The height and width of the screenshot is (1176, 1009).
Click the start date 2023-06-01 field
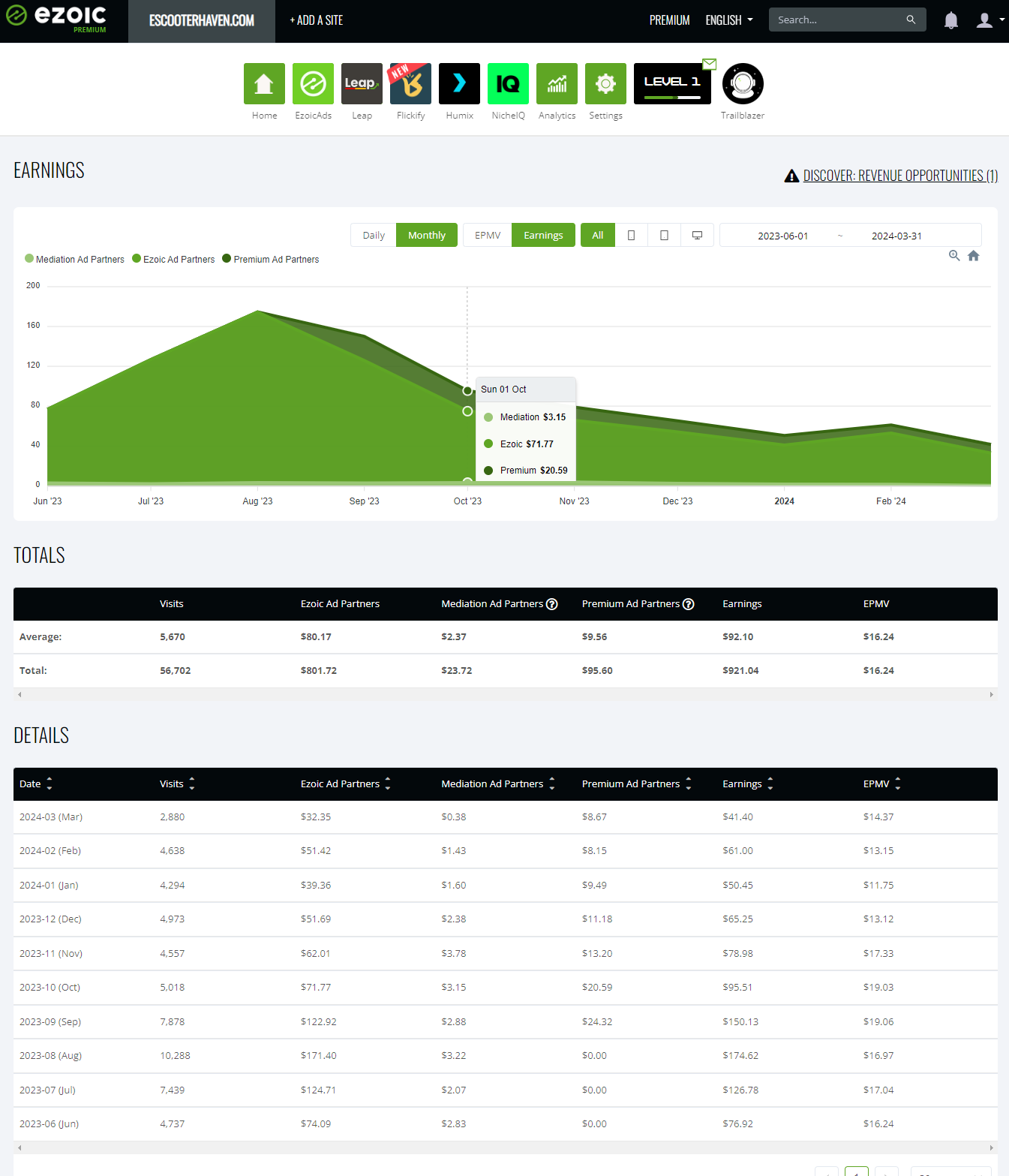tap(782, 236)
